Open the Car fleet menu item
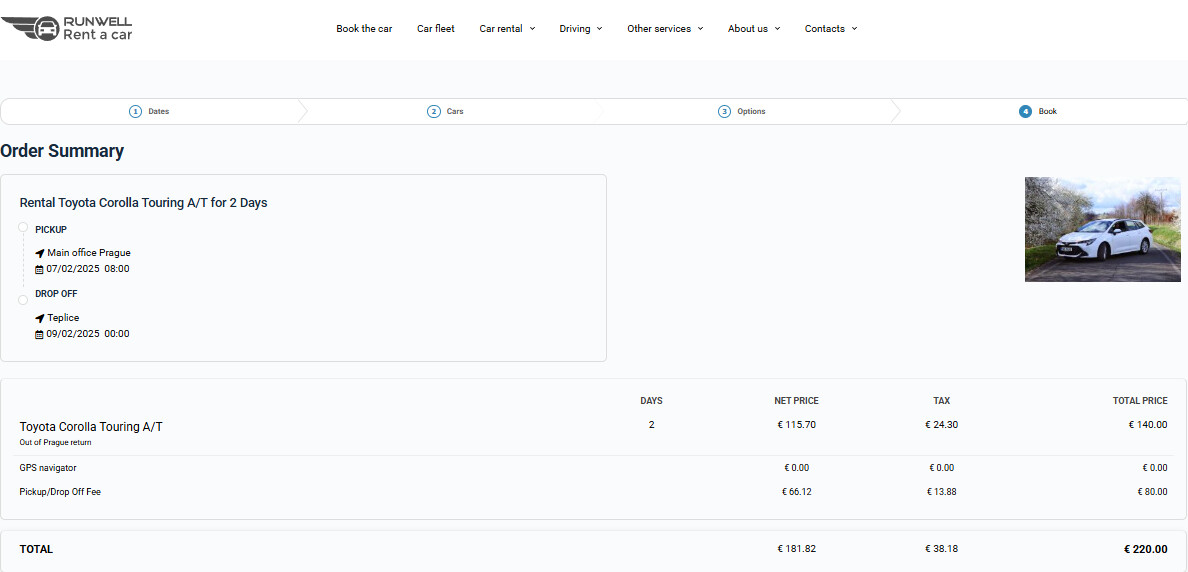 [x=436, y=29]
